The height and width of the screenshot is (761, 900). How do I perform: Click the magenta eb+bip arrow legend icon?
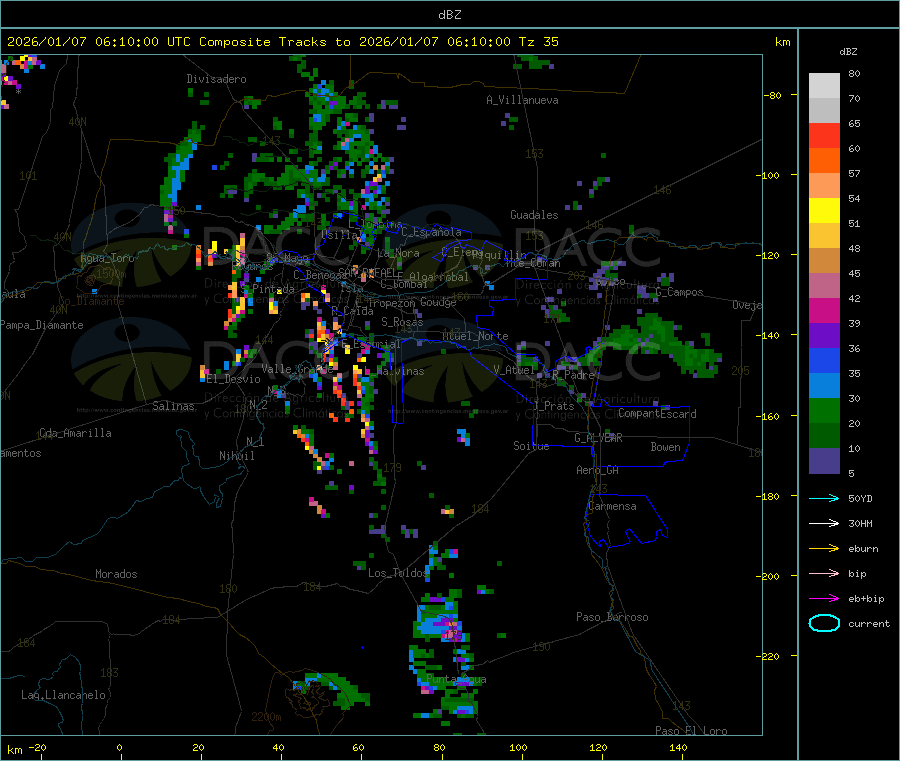pyautogui.click(x=824, y=599)
